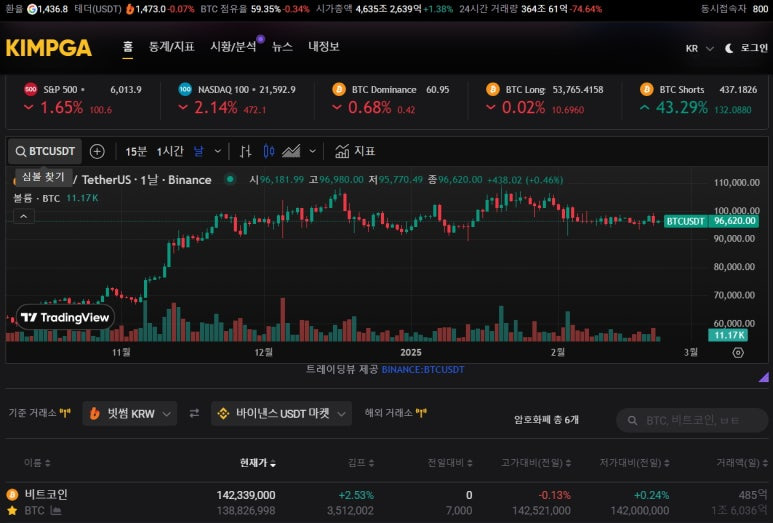Image resolution: width=773 pixels, height=523 pixels.
Task: Expand the timeframe dropdown arrow
Action: tap(217, 151)
